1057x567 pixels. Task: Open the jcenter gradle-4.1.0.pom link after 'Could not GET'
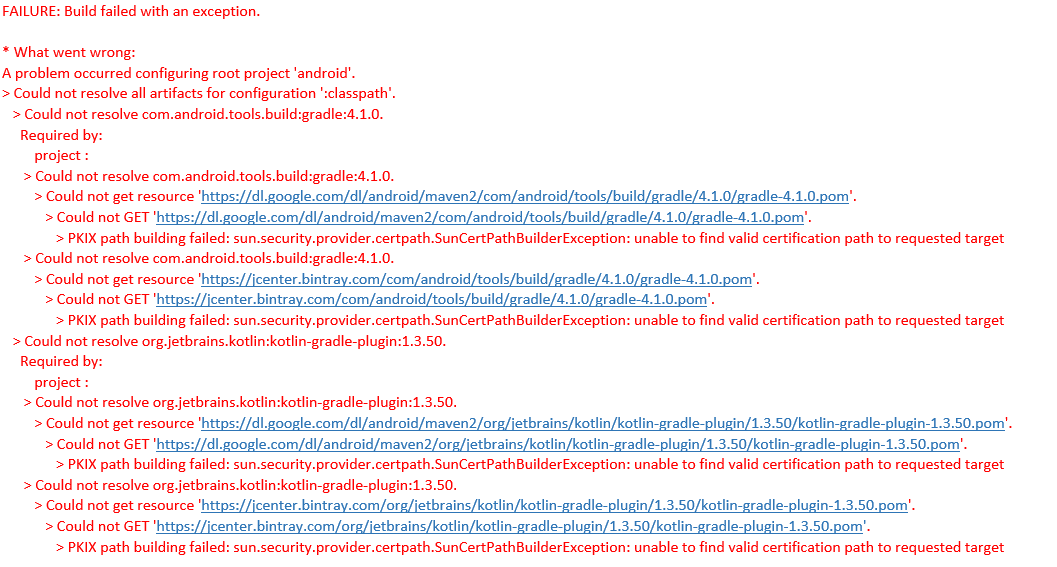point(432,299)
